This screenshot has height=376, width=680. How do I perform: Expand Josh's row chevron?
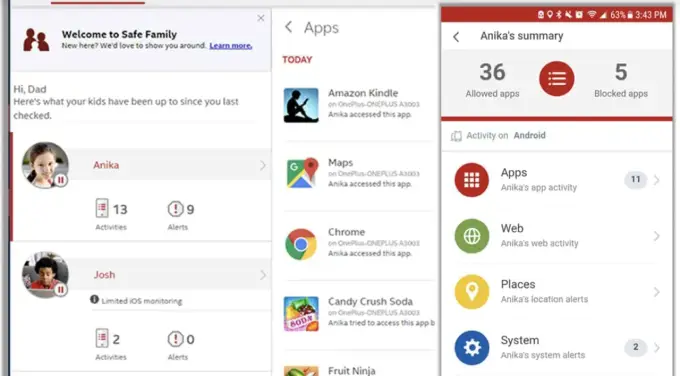(x=262, y=275)
